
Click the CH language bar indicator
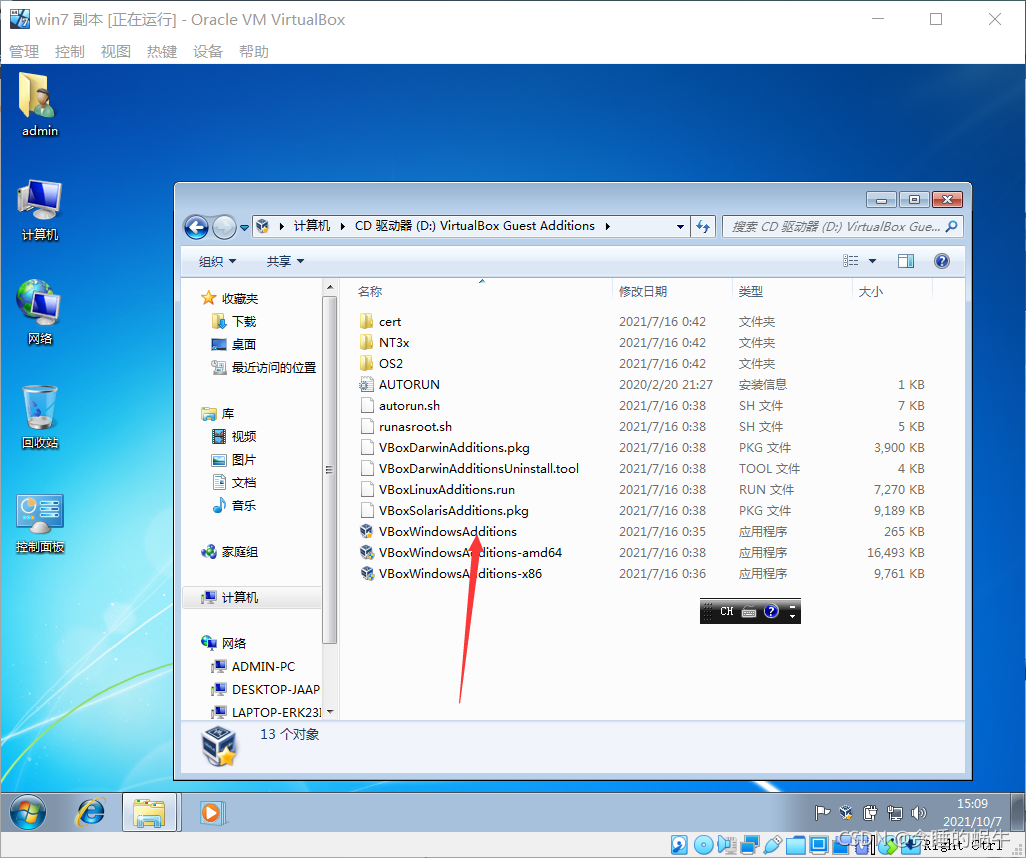coord(726,611)
